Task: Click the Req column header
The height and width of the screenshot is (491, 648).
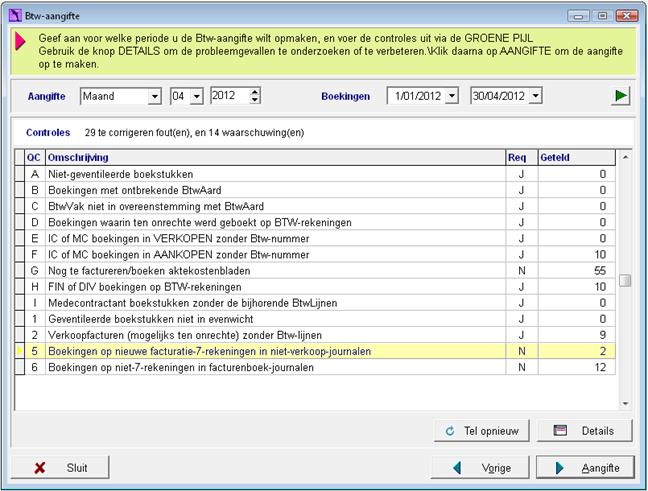Action: coord(522,157)
